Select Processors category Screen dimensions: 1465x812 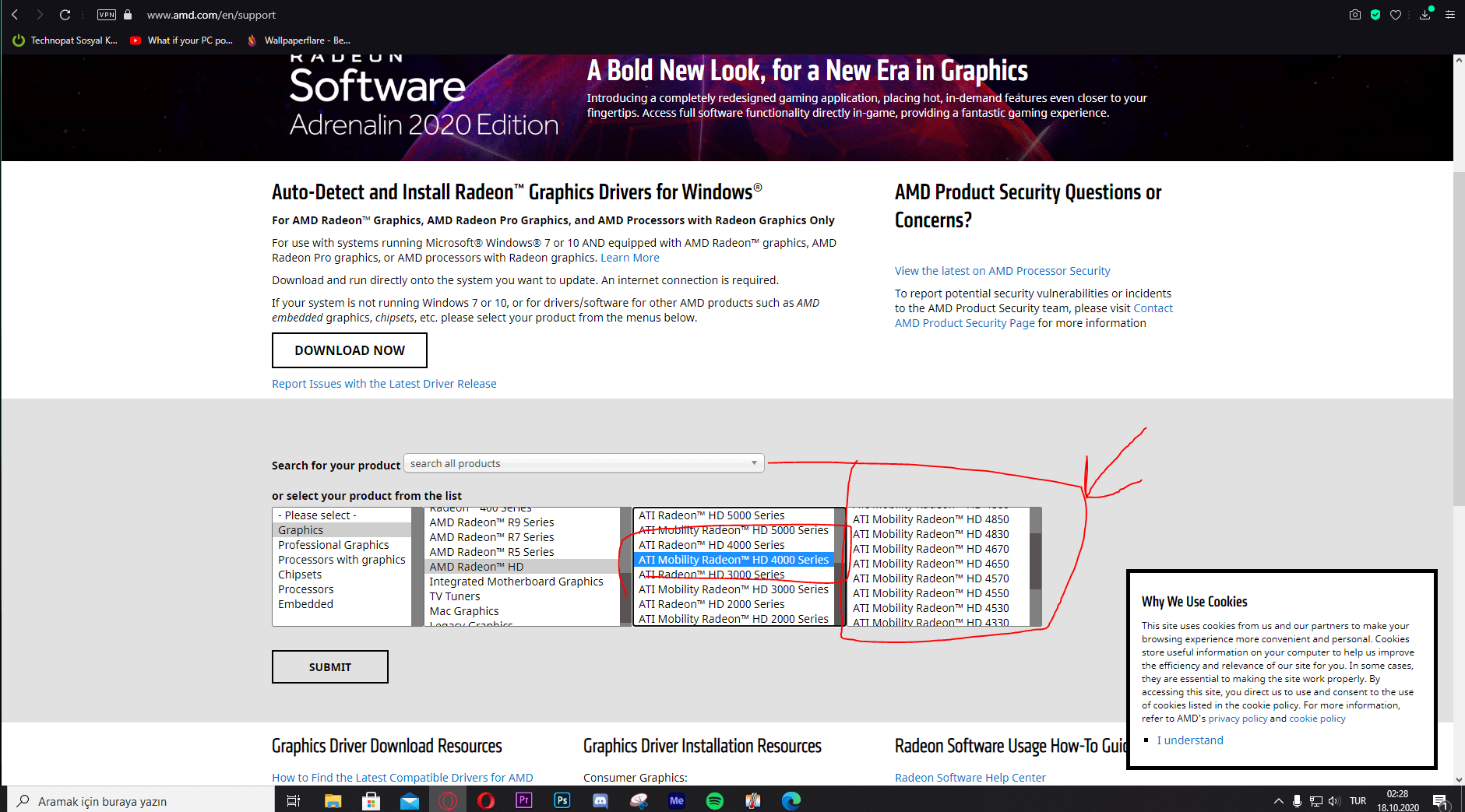[x=342, y=589]
